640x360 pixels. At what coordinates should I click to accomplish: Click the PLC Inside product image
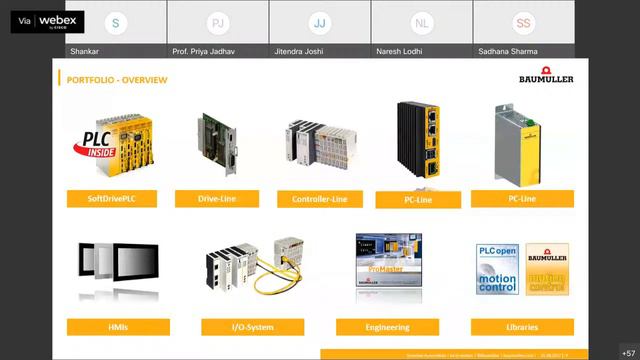[x=114, y=145]
